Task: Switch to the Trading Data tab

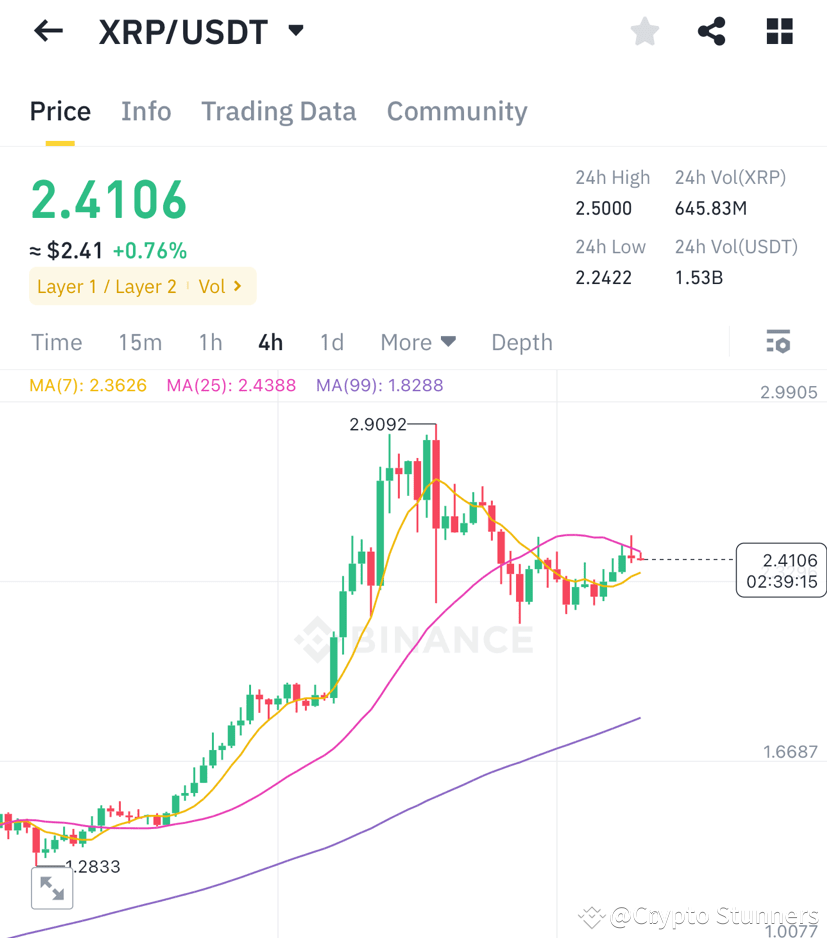Action: coord(278,111)
